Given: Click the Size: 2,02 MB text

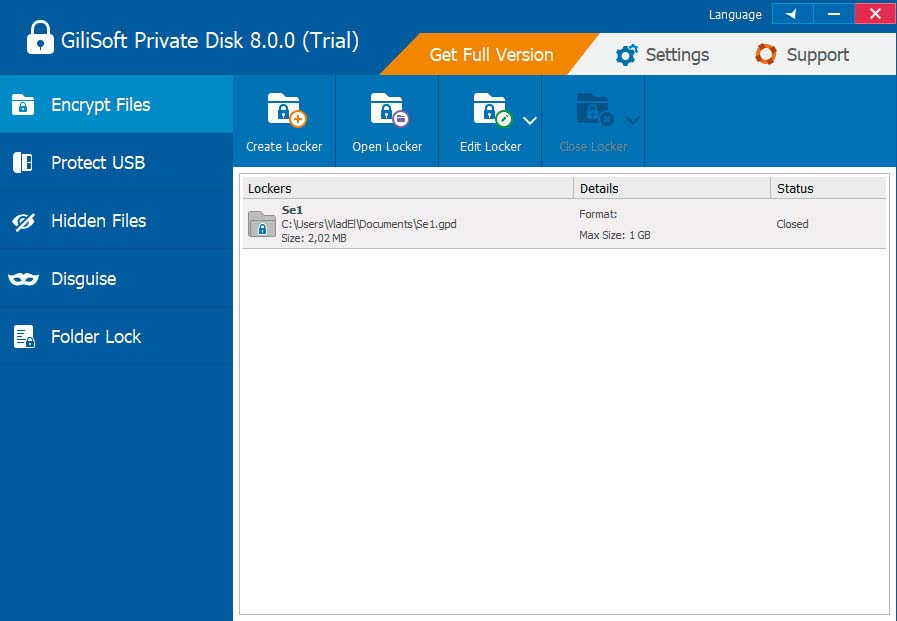Looking at the screenshot, I should tap(314, 238).
